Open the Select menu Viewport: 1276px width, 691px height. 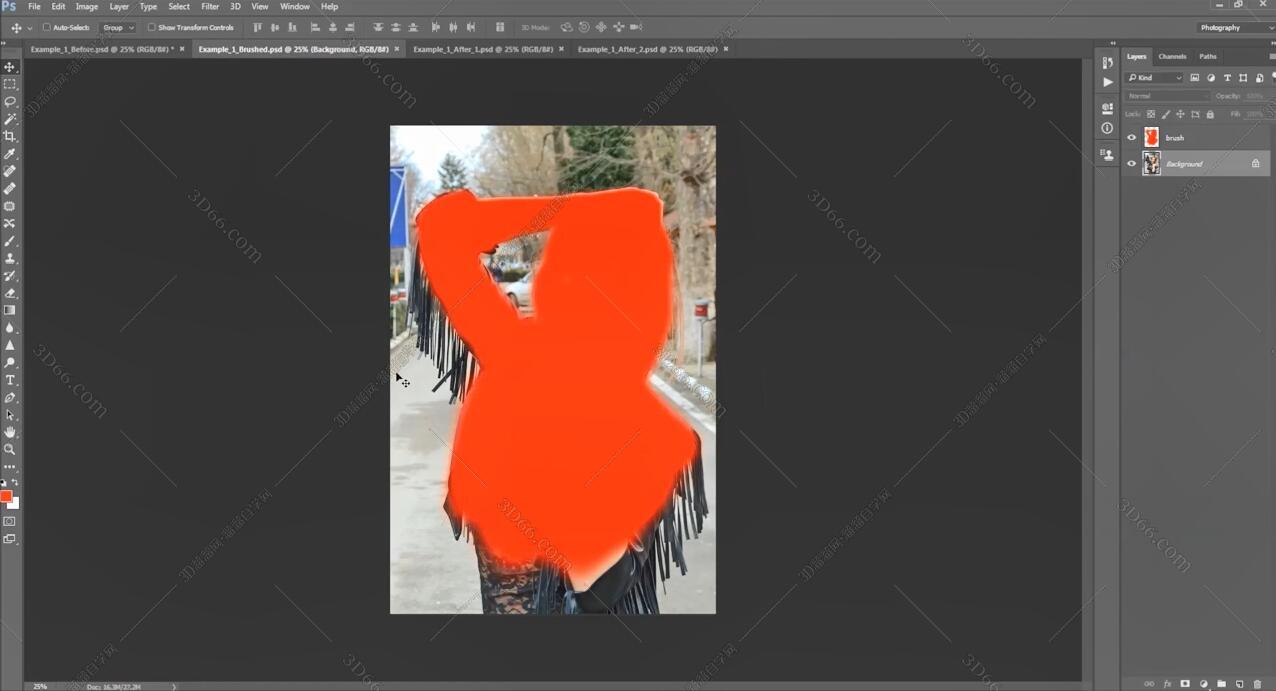pyautogui.click(x=179, y=7)
